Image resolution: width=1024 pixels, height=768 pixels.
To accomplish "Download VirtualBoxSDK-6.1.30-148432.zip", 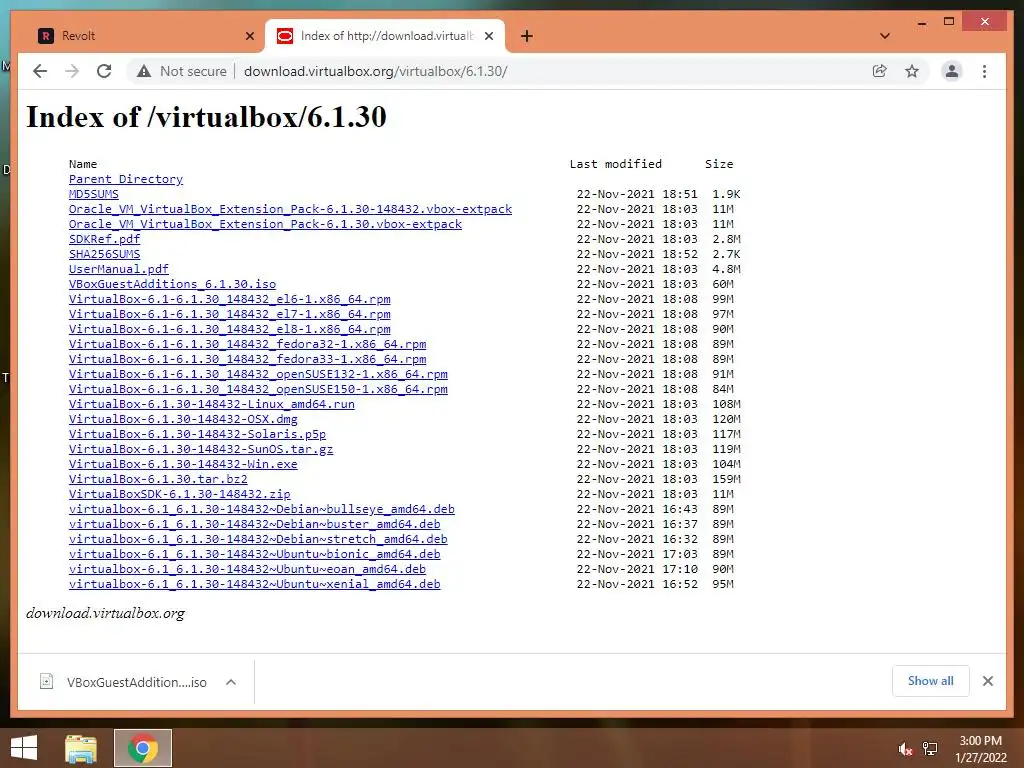I will [180, 494].
